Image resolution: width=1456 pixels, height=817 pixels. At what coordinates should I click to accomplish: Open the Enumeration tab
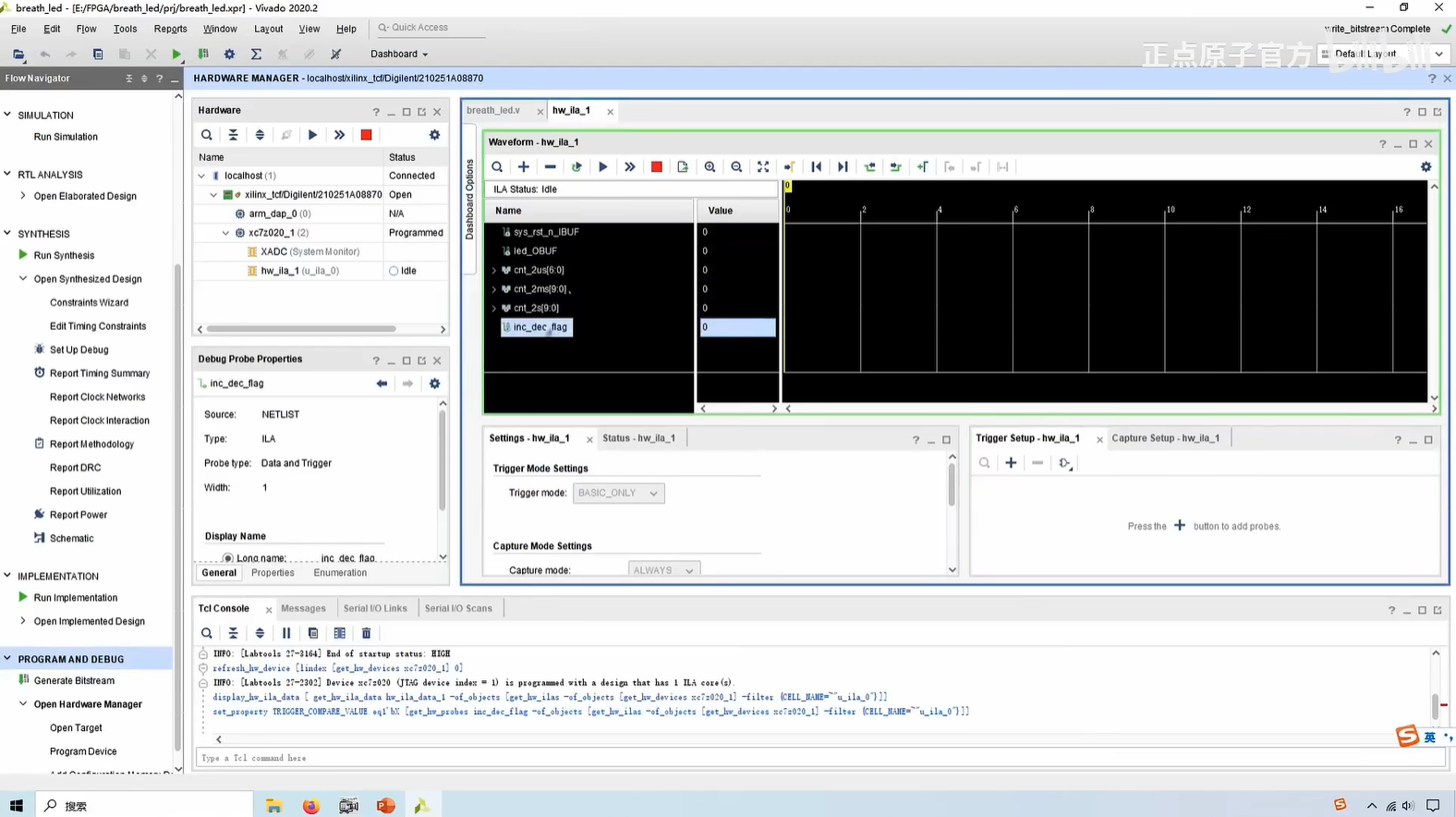pyautogui.click(x=340, y=573)
